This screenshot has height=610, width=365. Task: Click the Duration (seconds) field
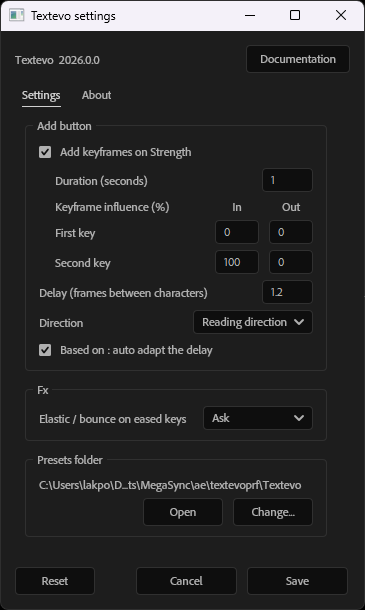[x=287, y=180]
